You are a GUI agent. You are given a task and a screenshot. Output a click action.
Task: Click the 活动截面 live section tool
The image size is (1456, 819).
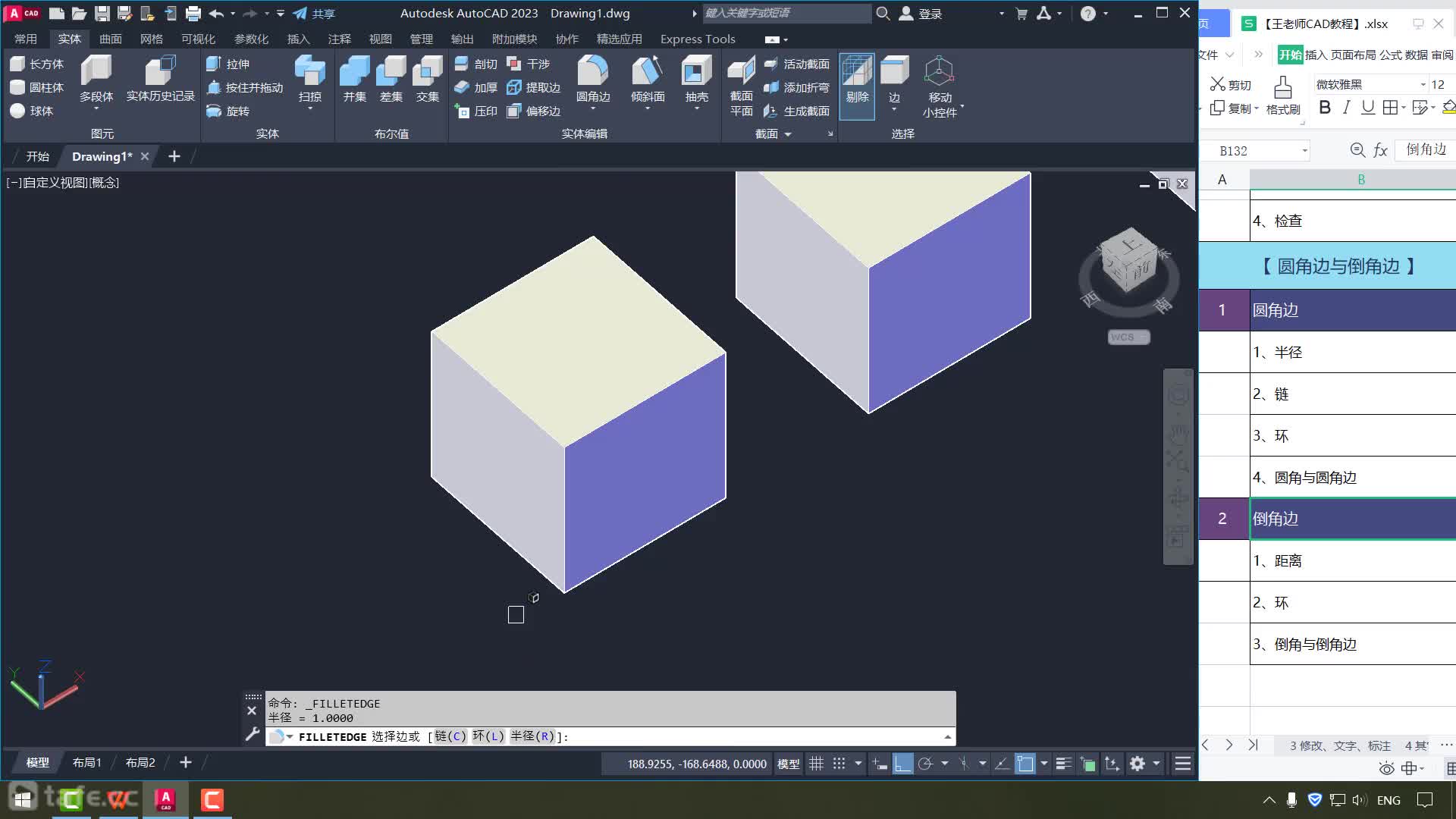click(797, 64)
